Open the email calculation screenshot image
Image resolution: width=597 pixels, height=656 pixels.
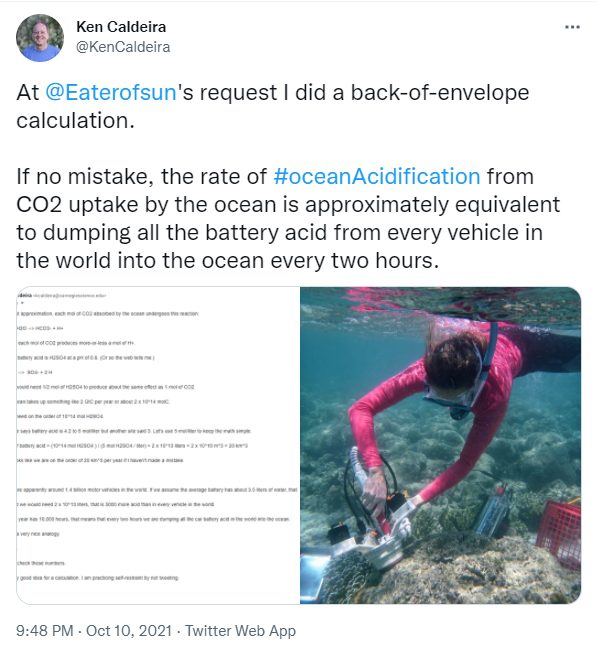coord(158,445)
